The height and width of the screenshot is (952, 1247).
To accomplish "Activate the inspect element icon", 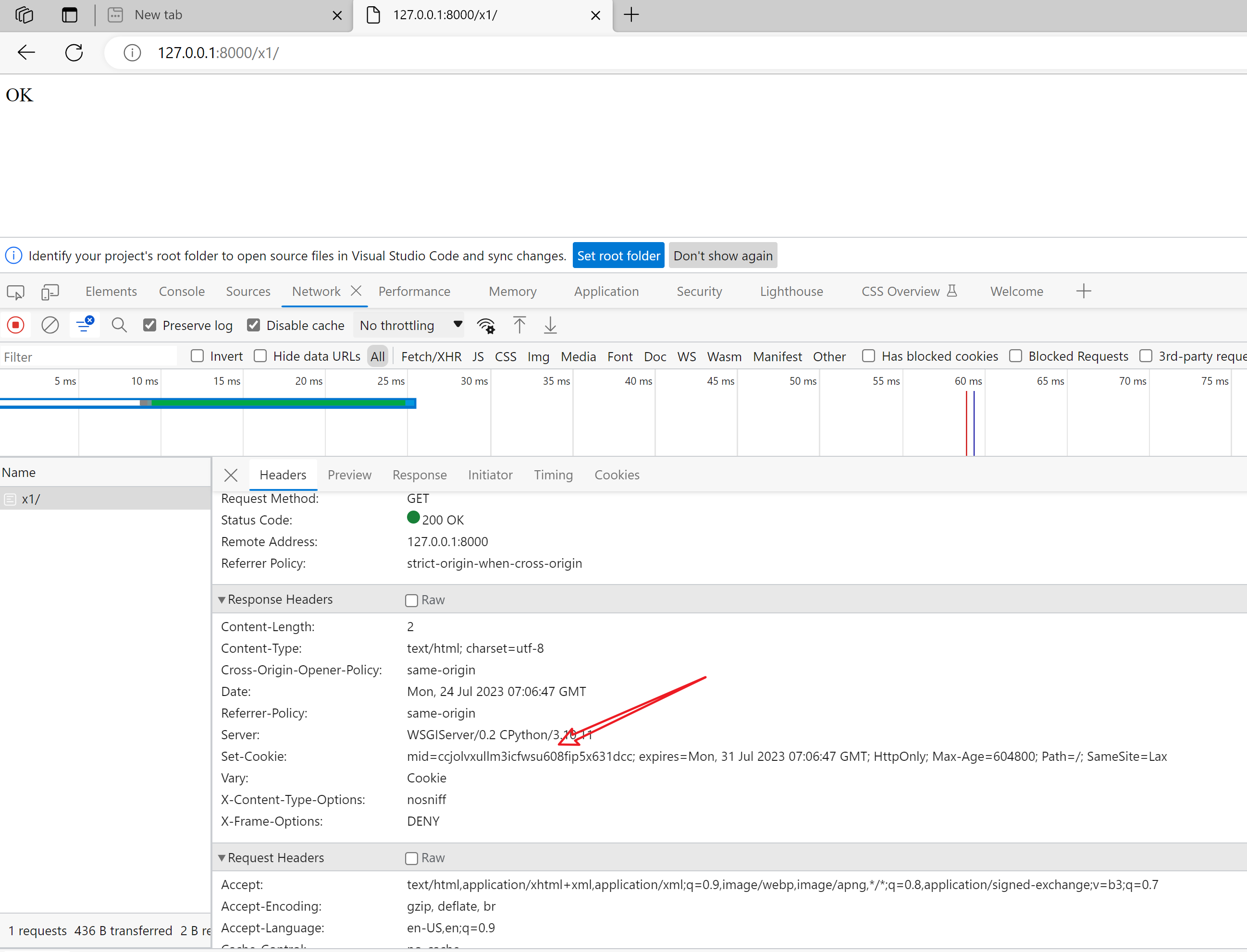I will 16,292.
